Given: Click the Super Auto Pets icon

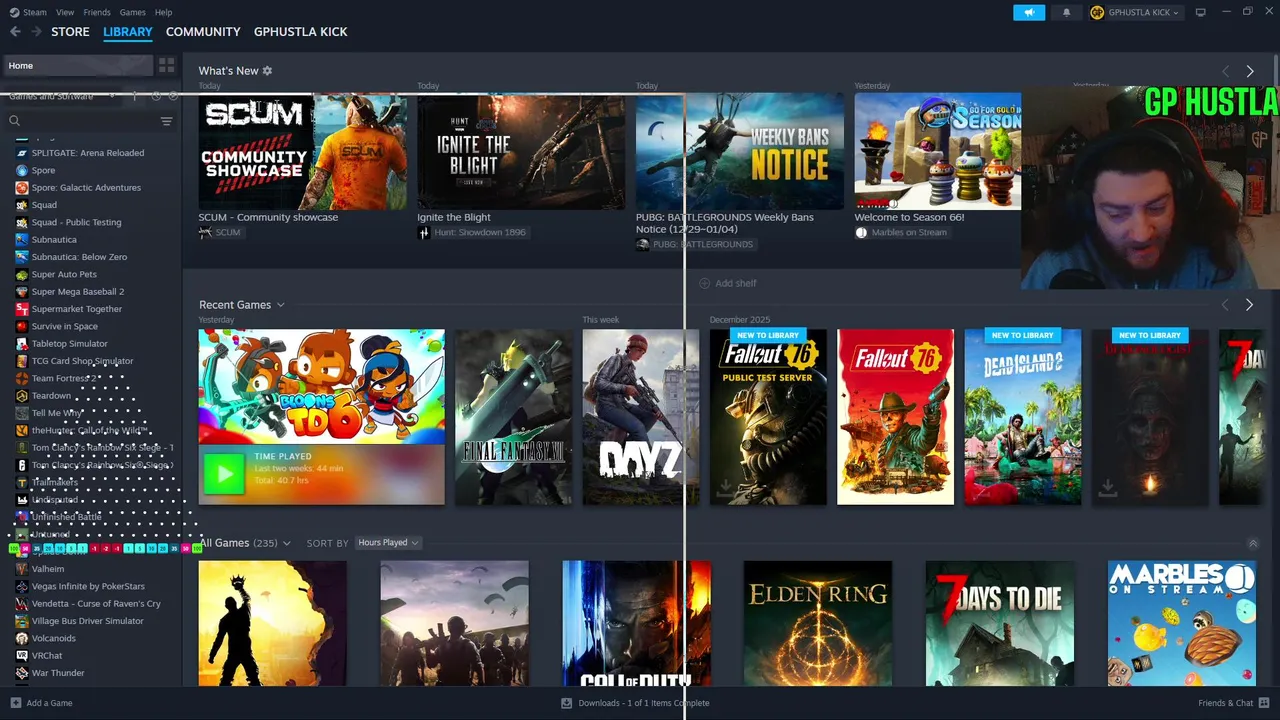Looking at the screenshot, I should click(x=22, y=274).
